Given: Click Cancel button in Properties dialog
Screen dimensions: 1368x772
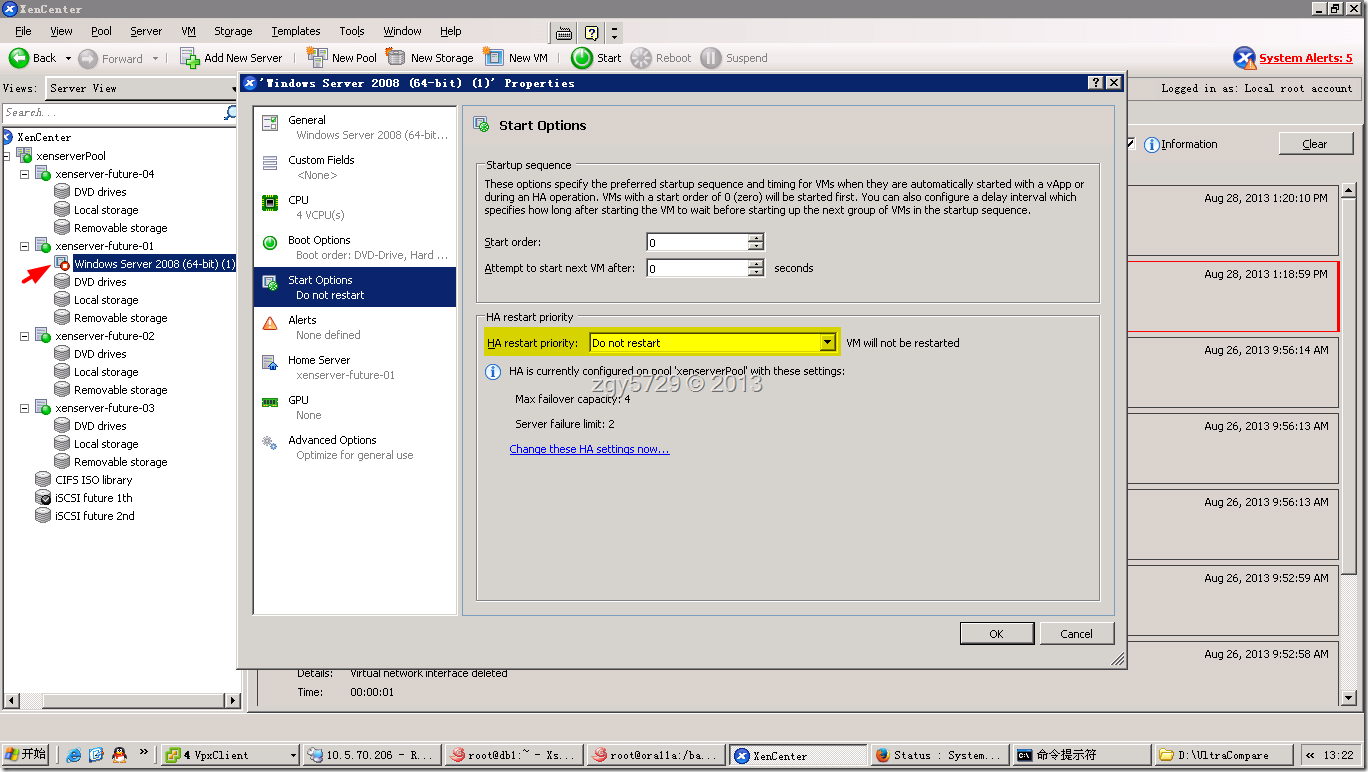Looking at the screenshot, I should point(1076,634).
